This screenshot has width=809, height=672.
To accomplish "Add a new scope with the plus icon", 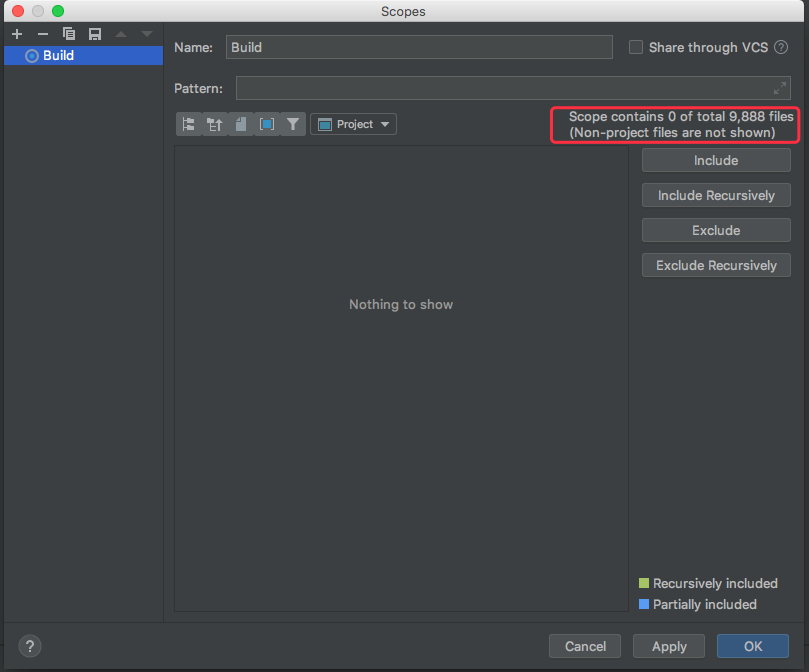I will (16, 33).
